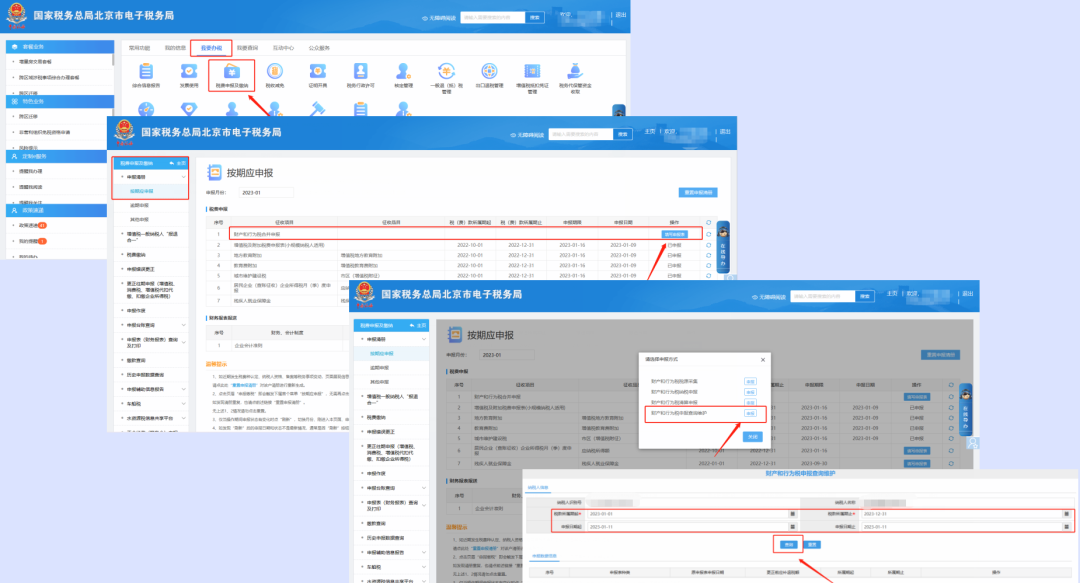Expand 申报辅助信息报告 chevron in front window sidebar
The height and width of the screenshot is (583, 1080).
(424, 553)
